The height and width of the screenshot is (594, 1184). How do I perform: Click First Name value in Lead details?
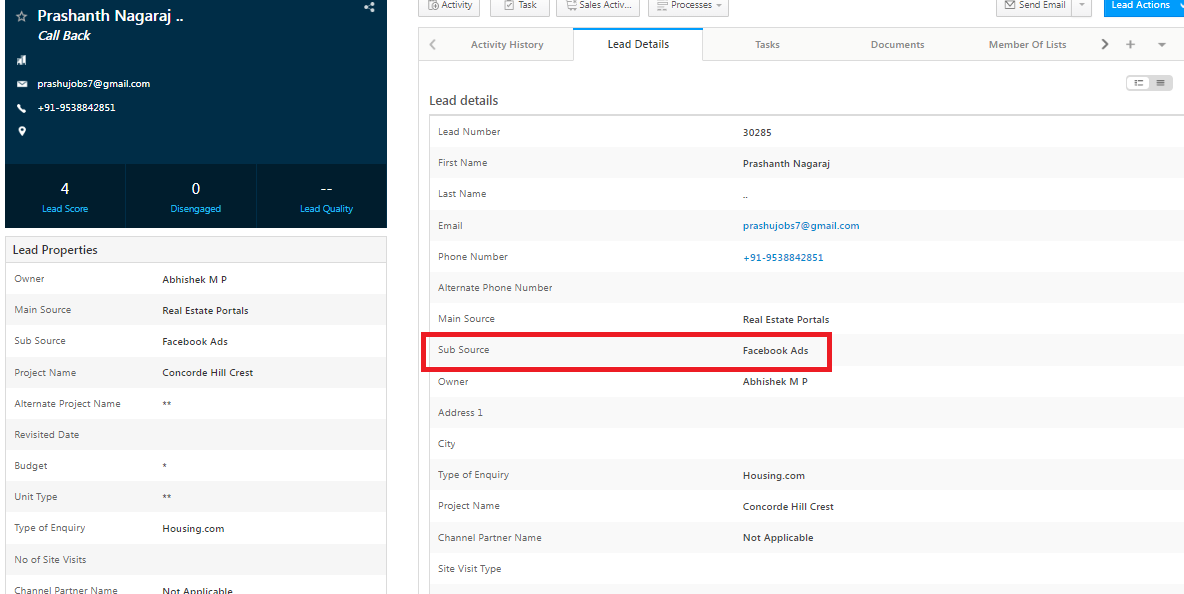coord(786,164)
